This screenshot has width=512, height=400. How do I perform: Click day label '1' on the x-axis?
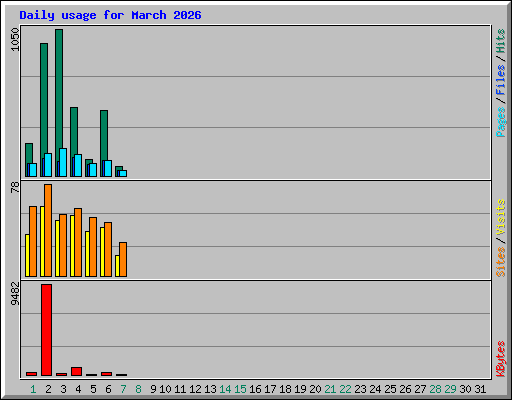pos(33,389)
